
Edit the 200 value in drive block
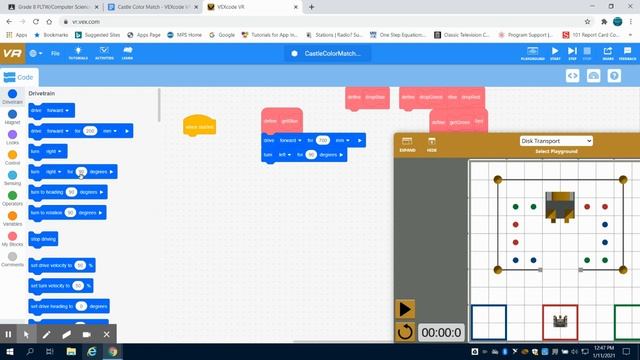(90, 131)
